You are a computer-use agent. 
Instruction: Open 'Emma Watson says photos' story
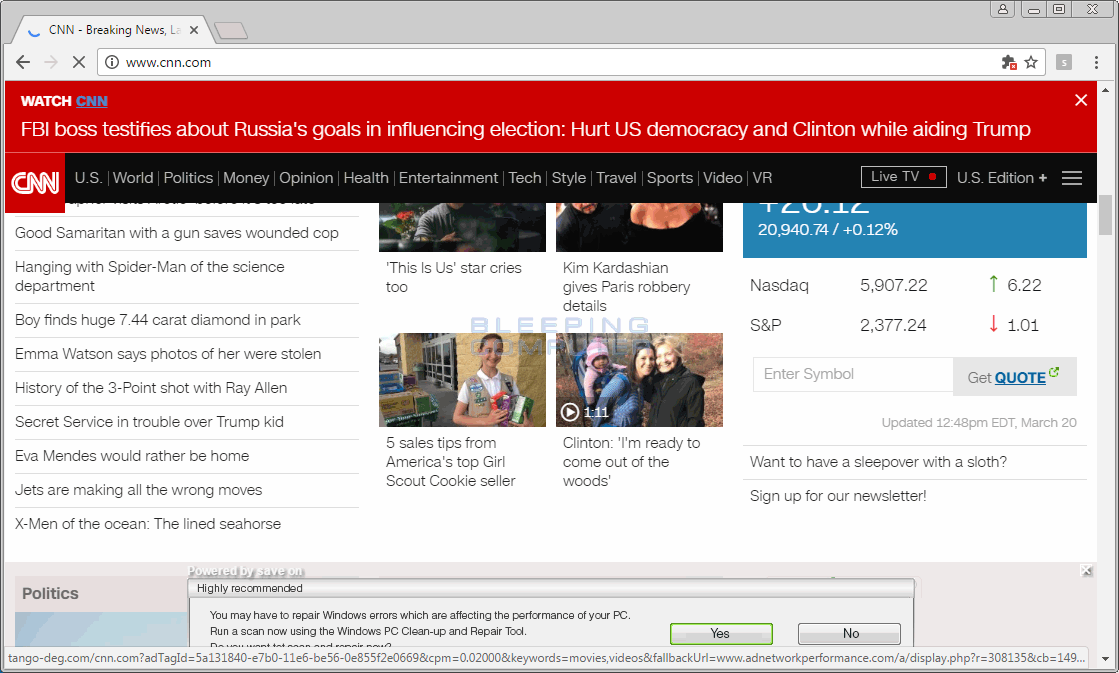[x=168, y=354]
